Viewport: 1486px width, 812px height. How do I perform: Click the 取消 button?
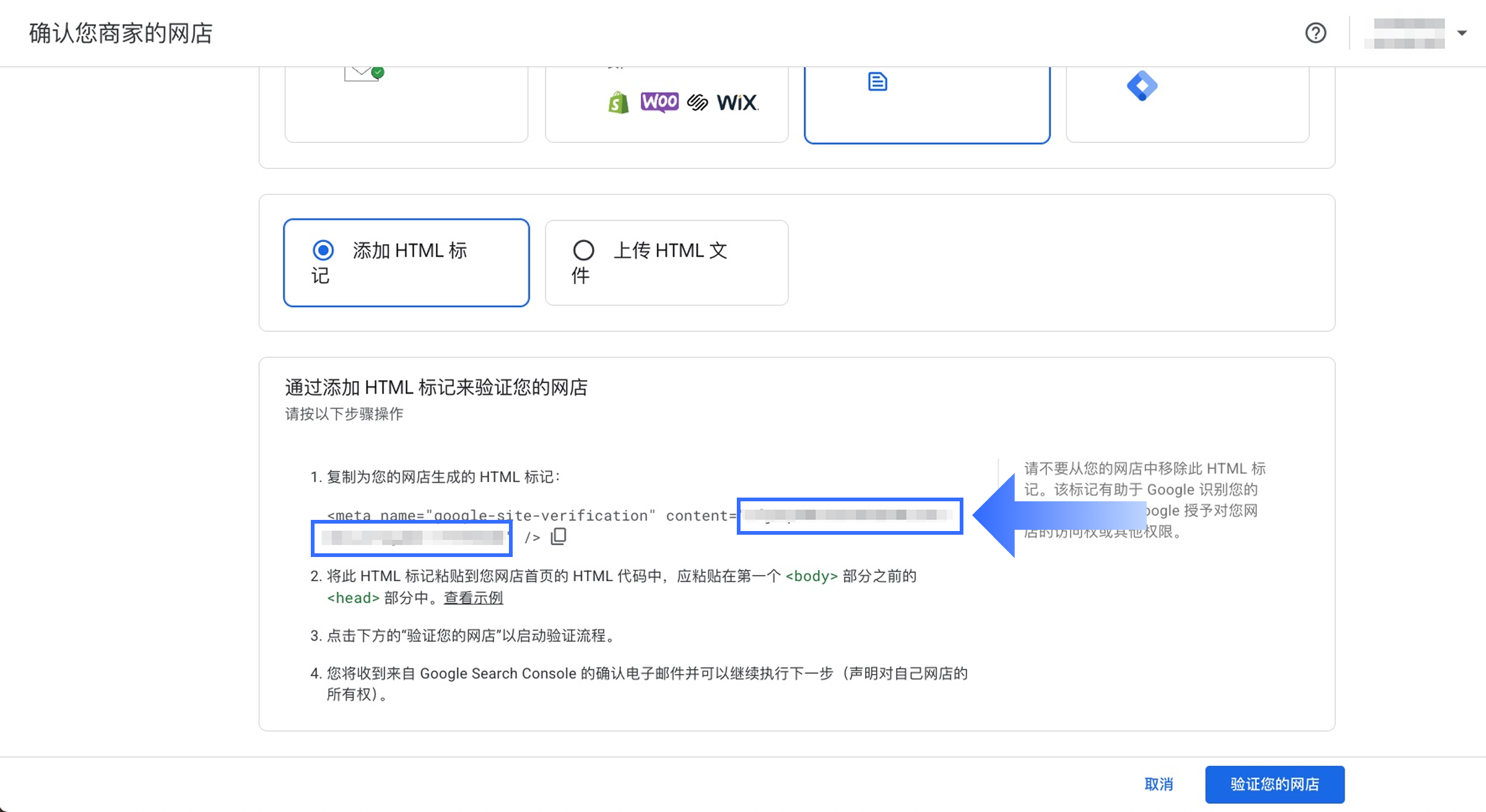pos(1158,784)
